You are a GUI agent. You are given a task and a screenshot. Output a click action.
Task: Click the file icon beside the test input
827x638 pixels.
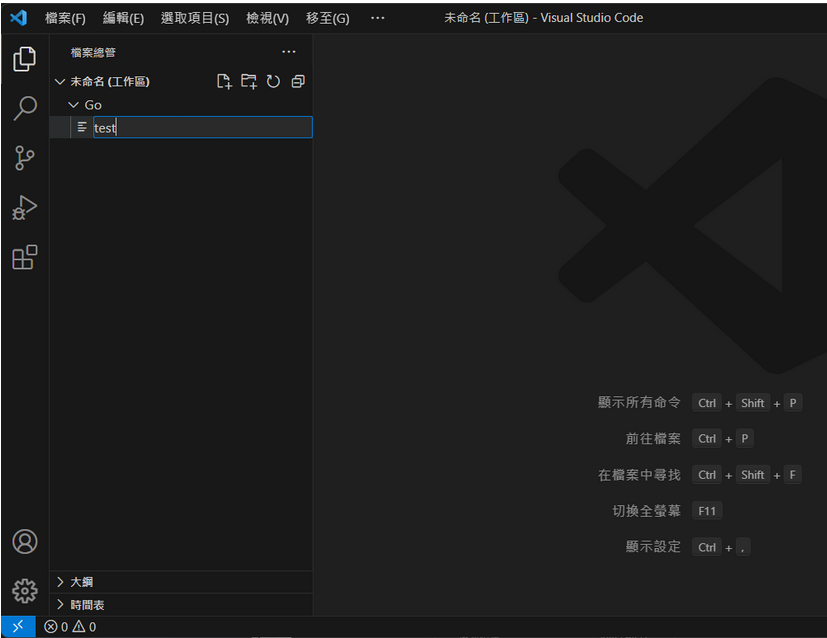[x=82, y=127]
